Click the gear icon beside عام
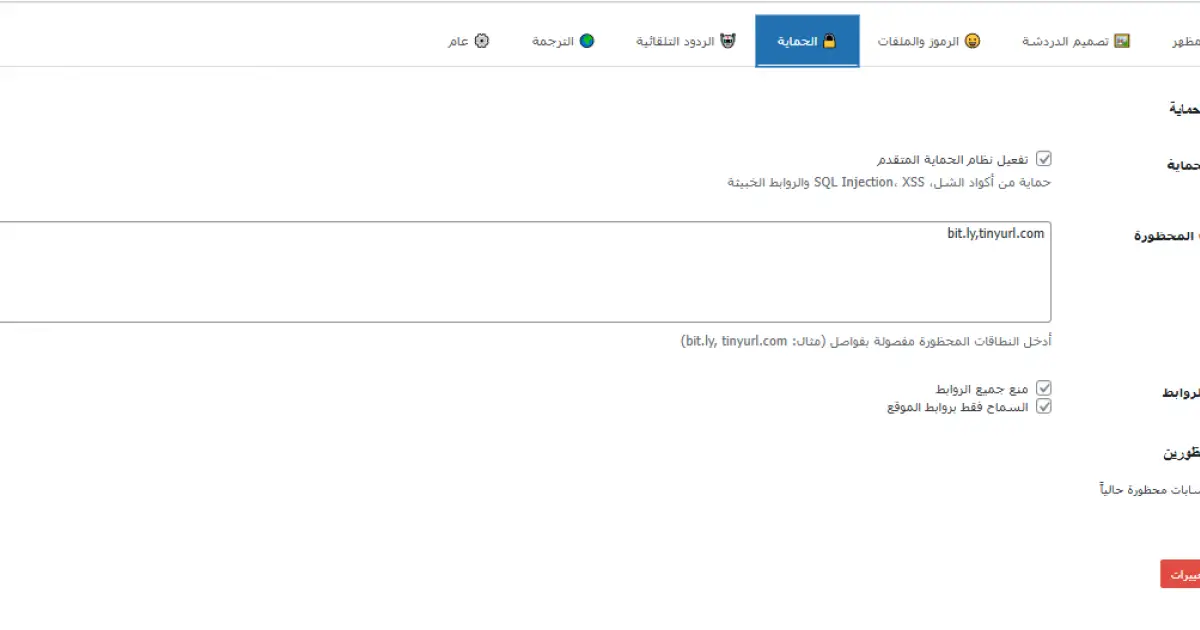The height and width of the screenshot is (630, 1200). pos(482,41)
